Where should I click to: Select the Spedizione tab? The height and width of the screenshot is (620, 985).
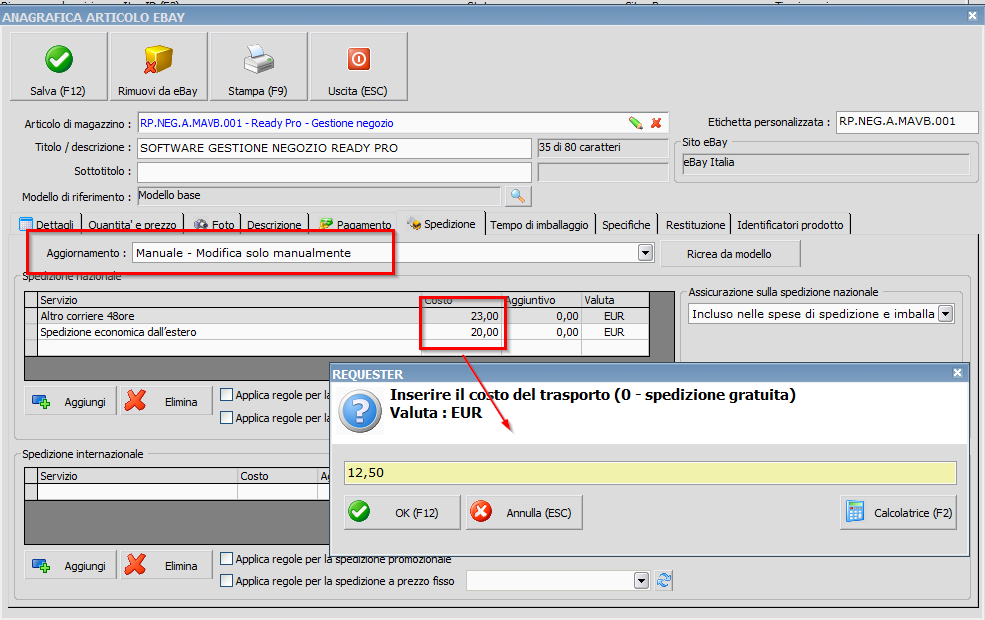(x=441, y=224)
